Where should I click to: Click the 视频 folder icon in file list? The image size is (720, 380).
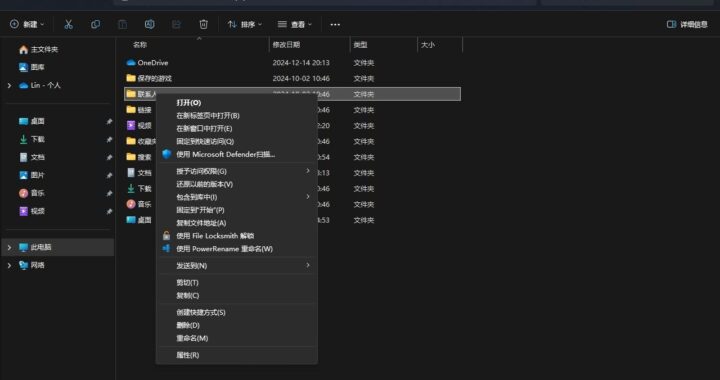tap(131, 125)
